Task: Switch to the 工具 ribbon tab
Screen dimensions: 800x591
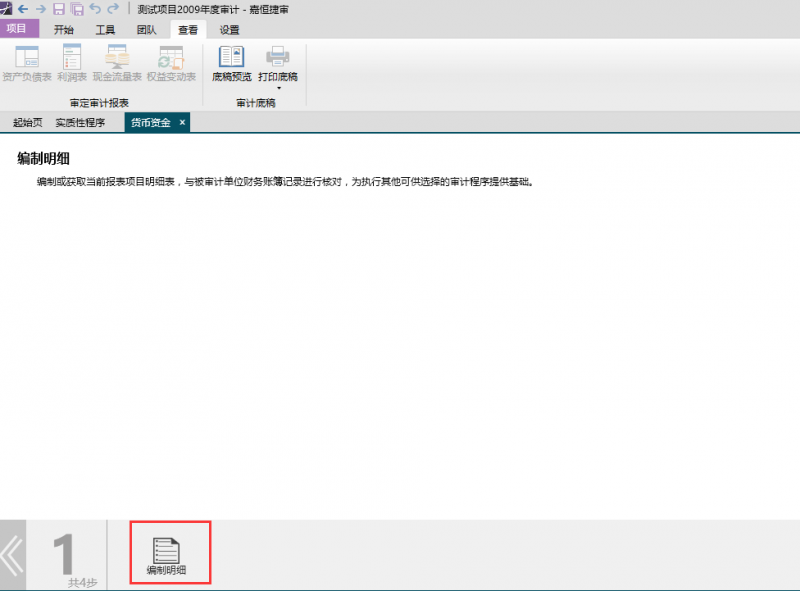Action: pyautogui.click(x=105, y=30)
